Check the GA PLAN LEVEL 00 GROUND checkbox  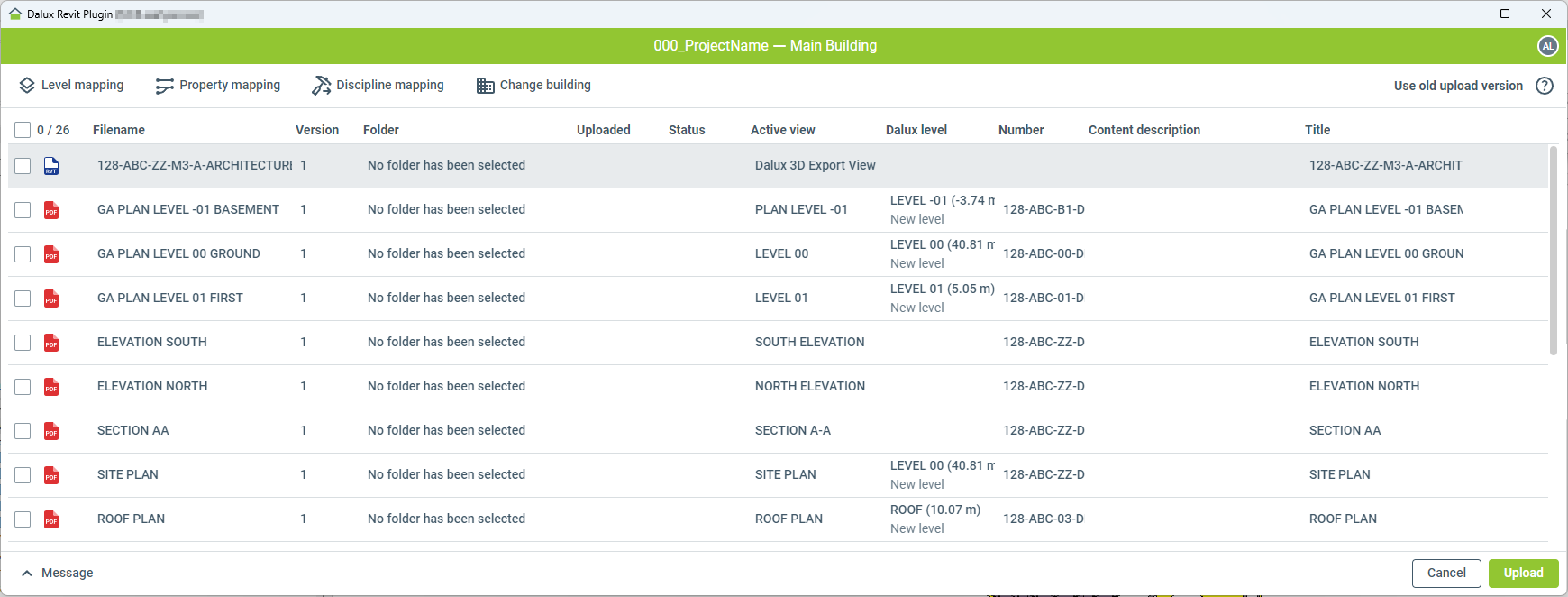tap(23, 254)
